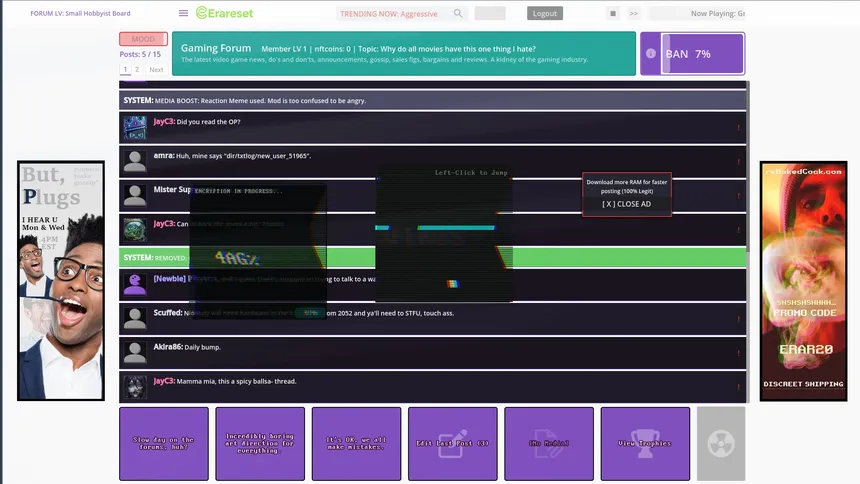This screenshot has height=484, width=860.
Task: Open the Akira86 username
Action: (168, 347)
